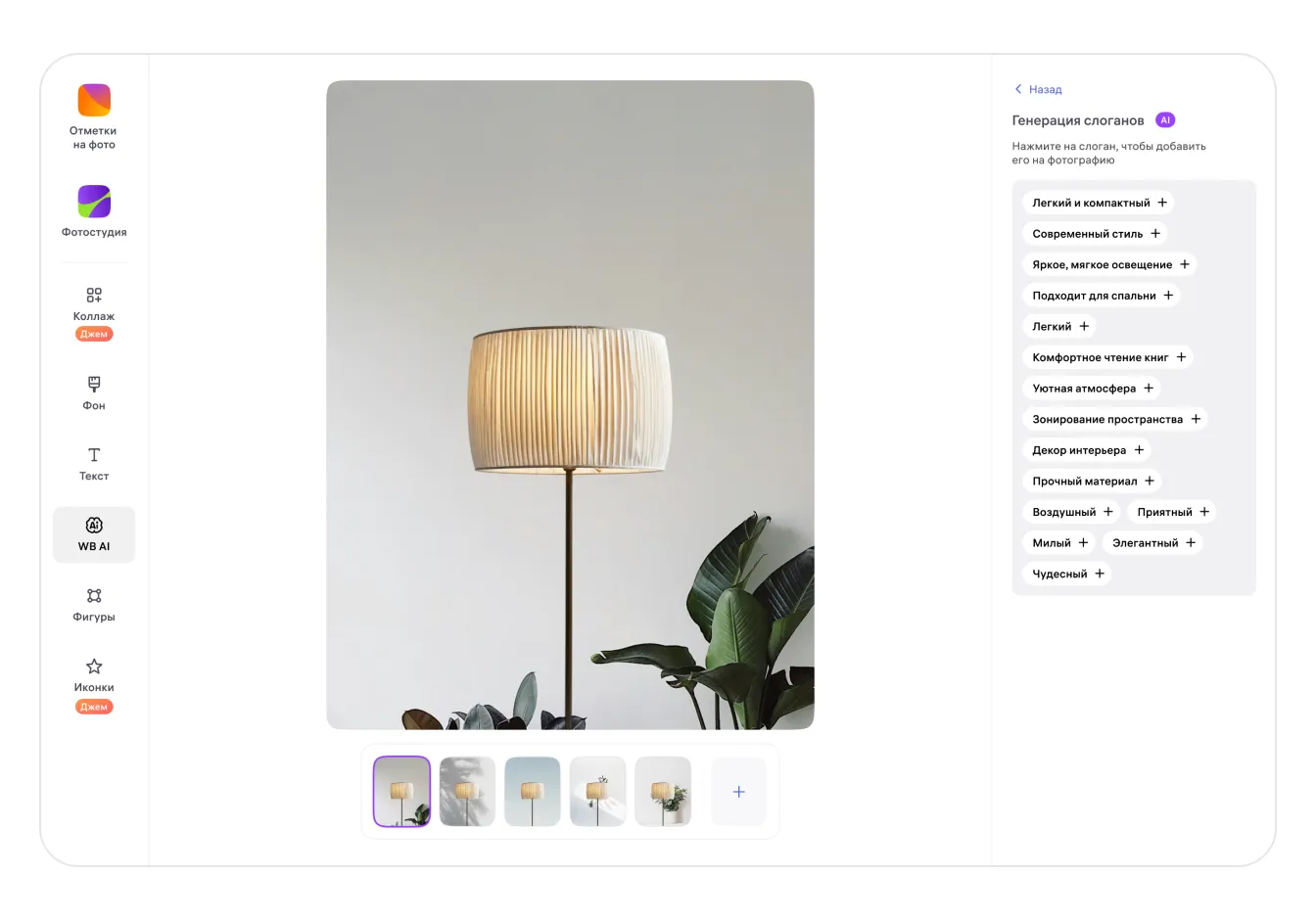
Task: Add slogan Легкий и компактный
Action: tap(1098, 203)
